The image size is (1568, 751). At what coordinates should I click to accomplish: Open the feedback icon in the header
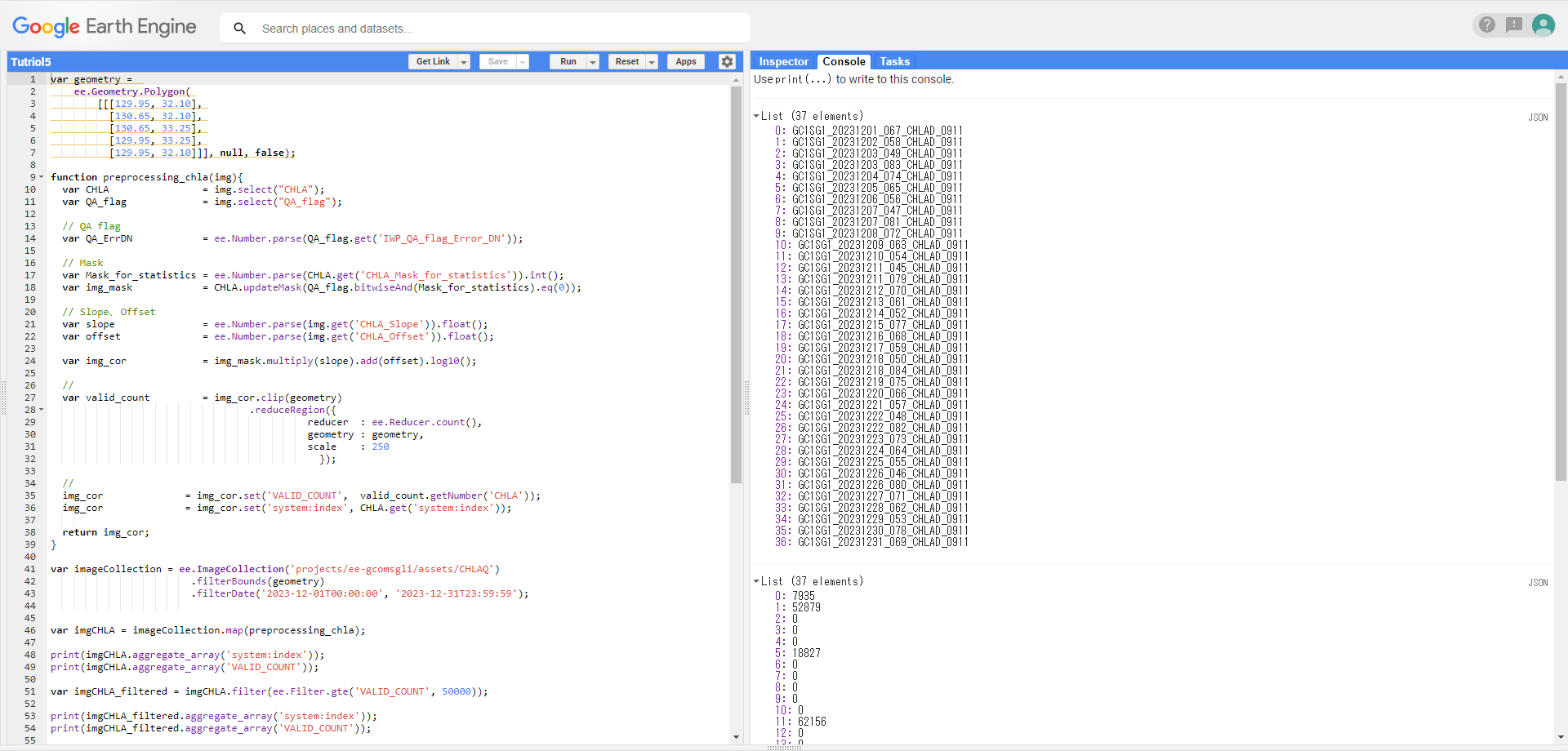[x=1514, y=25]
